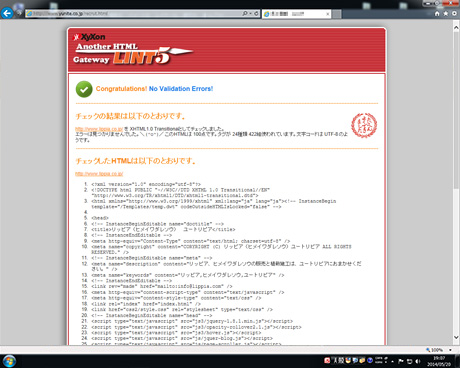Click the red seal stamp image
The image size is (460, 368).
[x=364, y=125]
